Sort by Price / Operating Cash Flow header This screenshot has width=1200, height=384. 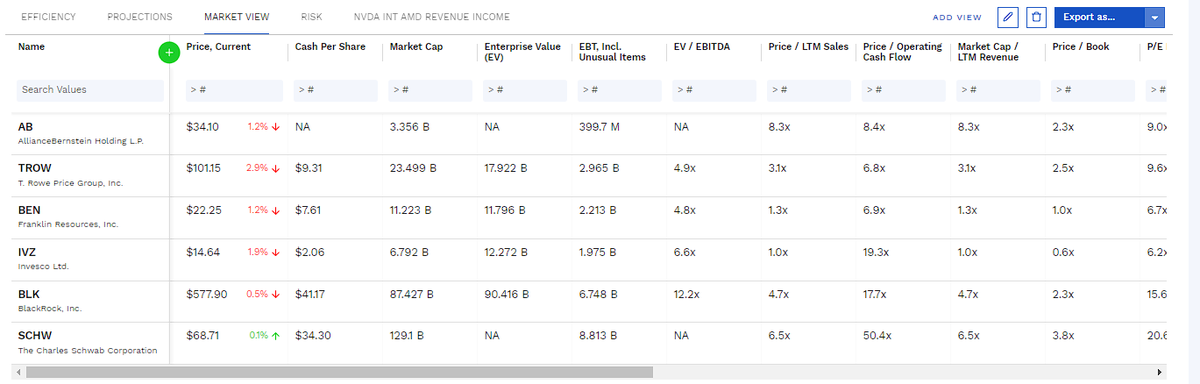[902, 52]
